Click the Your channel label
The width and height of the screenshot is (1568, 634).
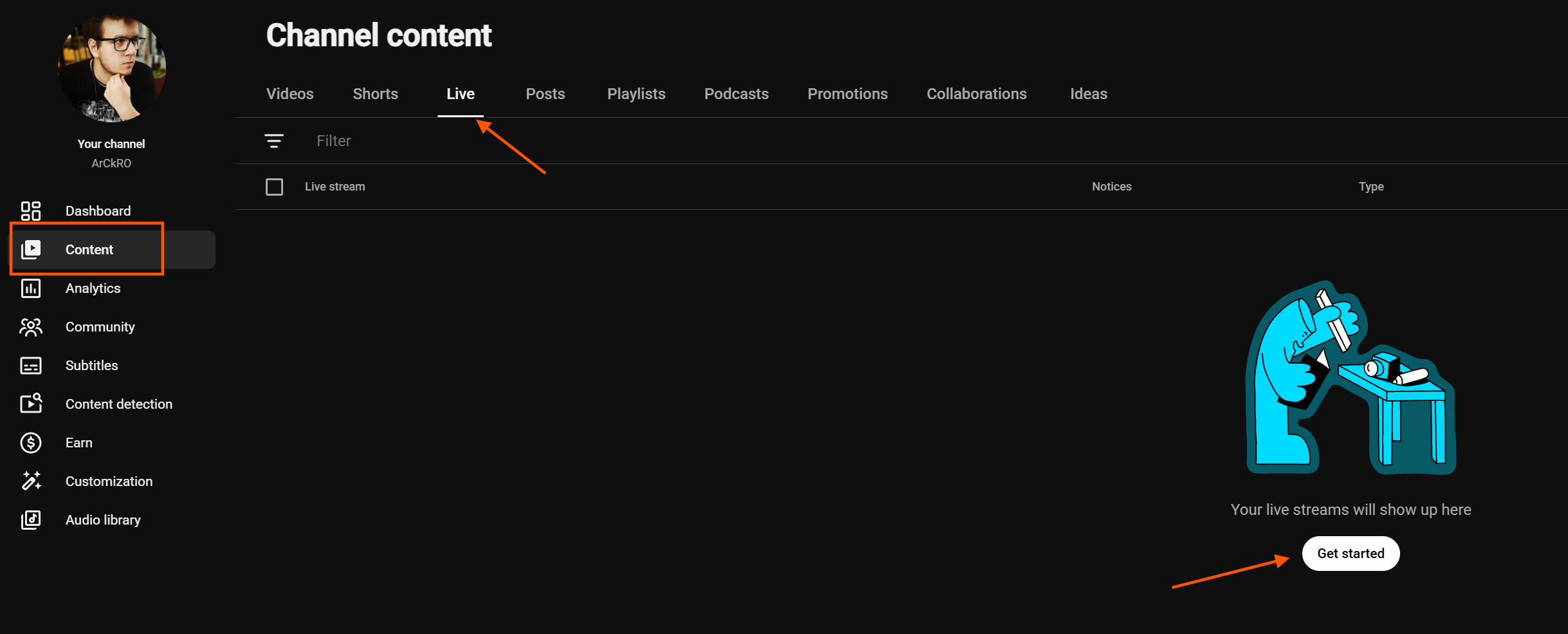(111, 144)
